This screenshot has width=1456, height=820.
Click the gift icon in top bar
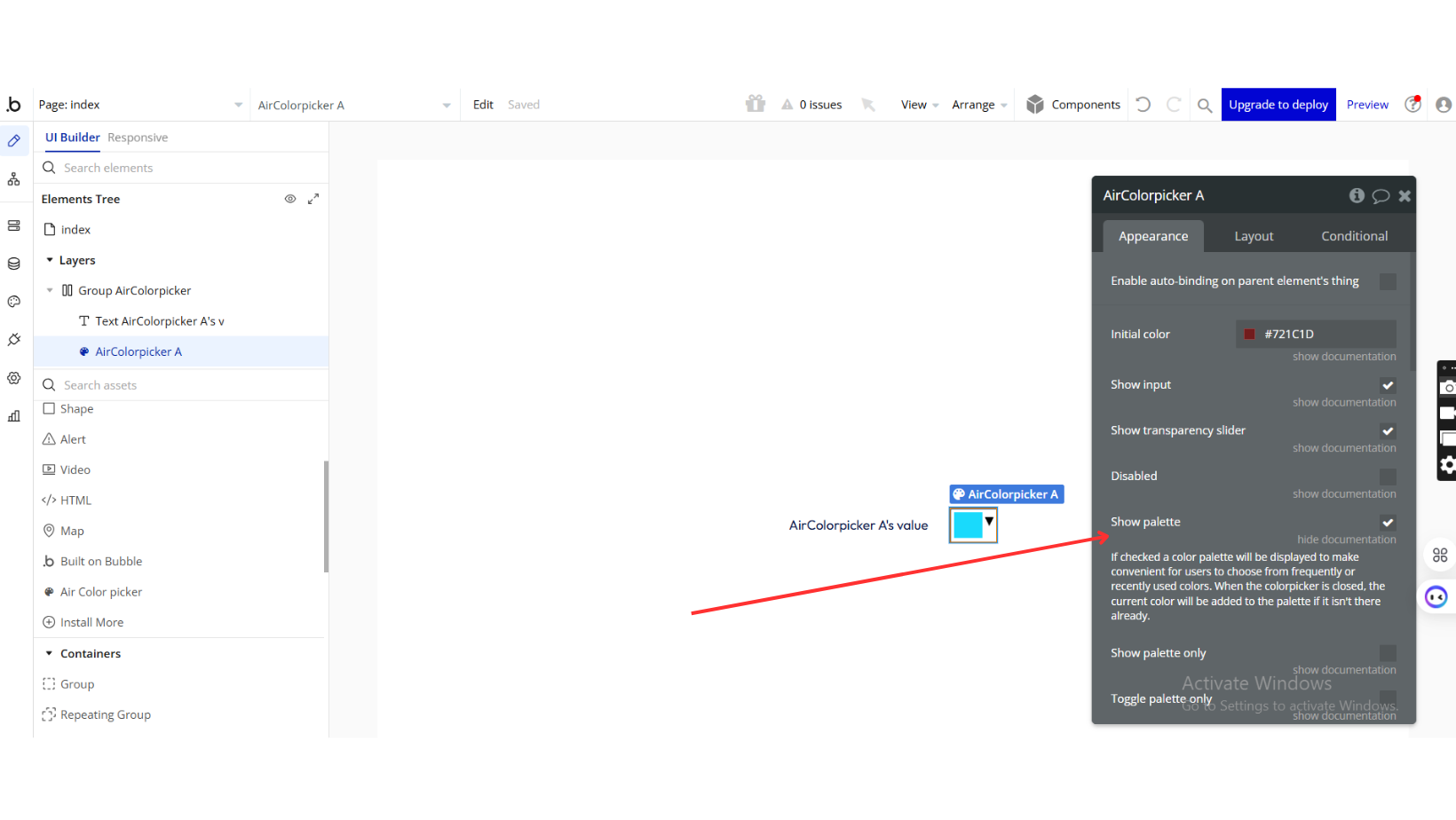(x=756, y=104)
